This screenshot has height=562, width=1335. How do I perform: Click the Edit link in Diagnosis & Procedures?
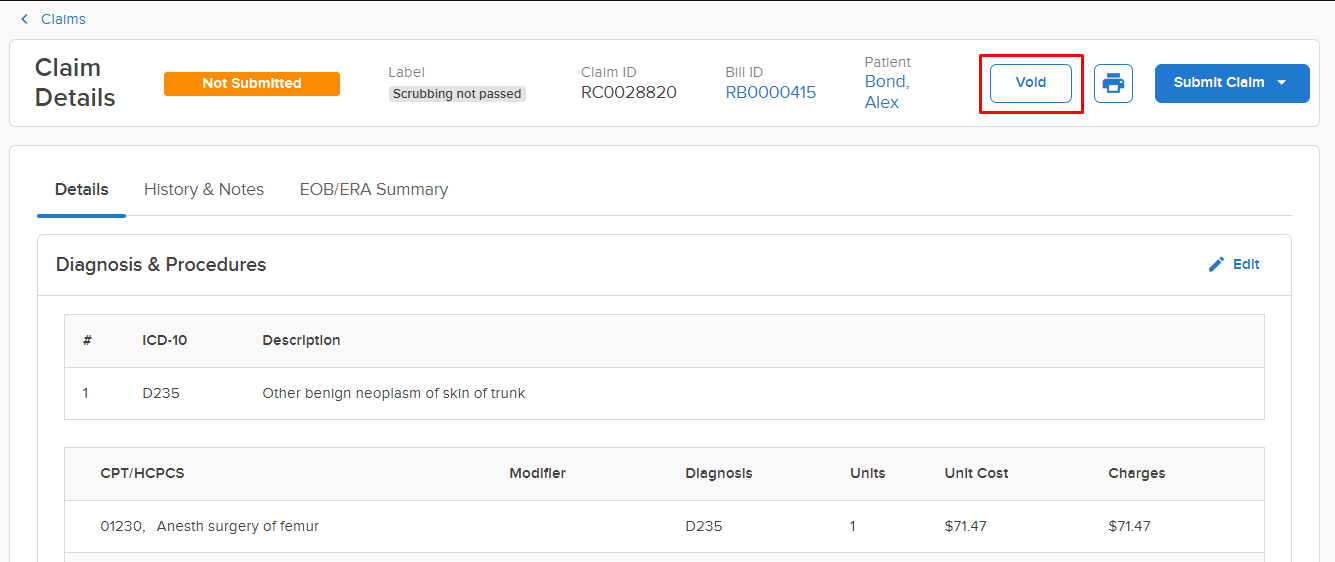coord(1245,264)
